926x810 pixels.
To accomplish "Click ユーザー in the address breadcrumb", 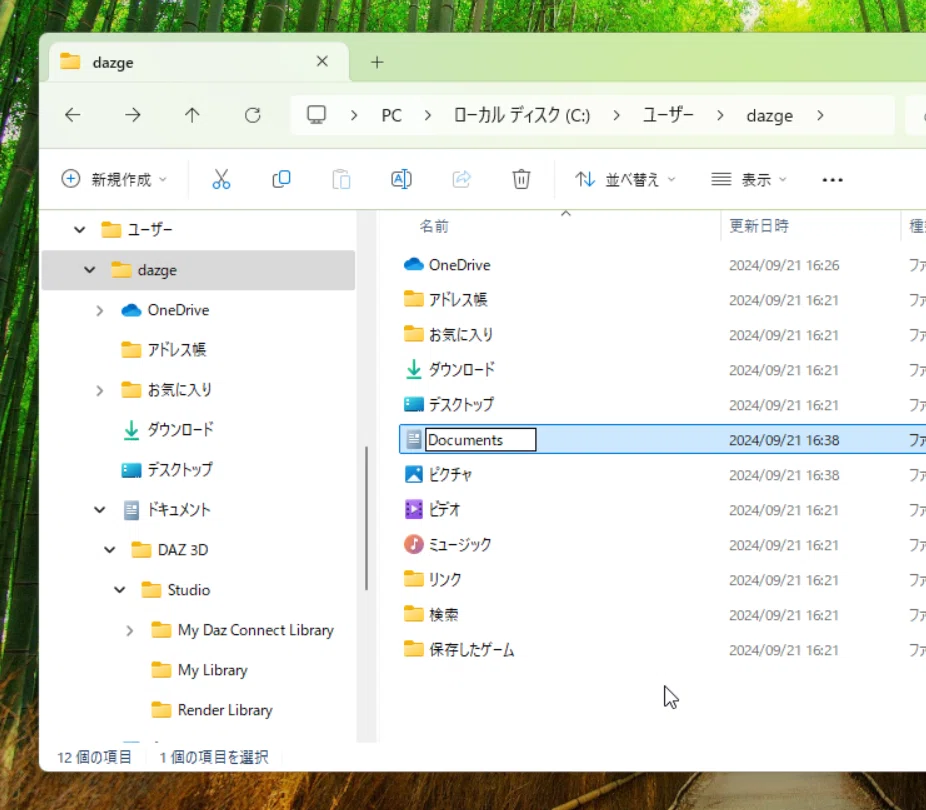I will pyautogui.click(x=668, y=115).
